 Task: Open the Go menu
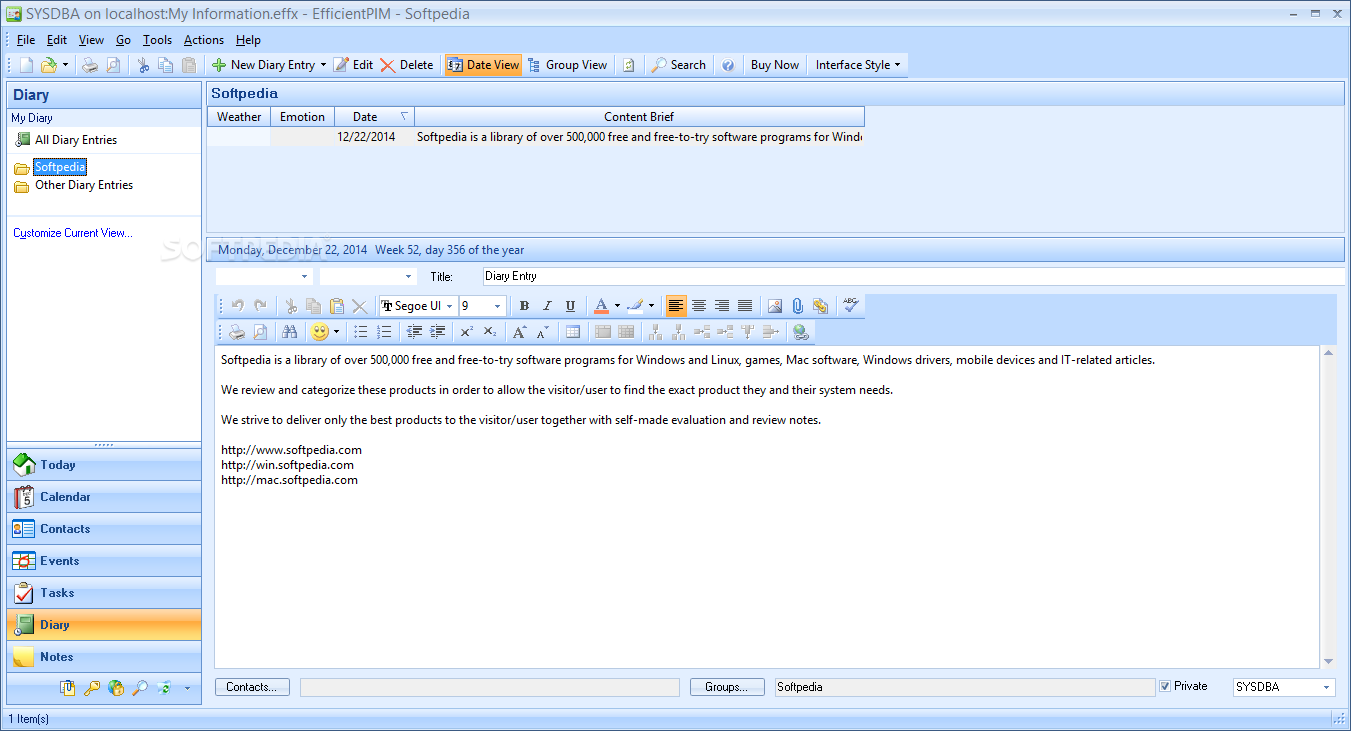click(123, 40)
